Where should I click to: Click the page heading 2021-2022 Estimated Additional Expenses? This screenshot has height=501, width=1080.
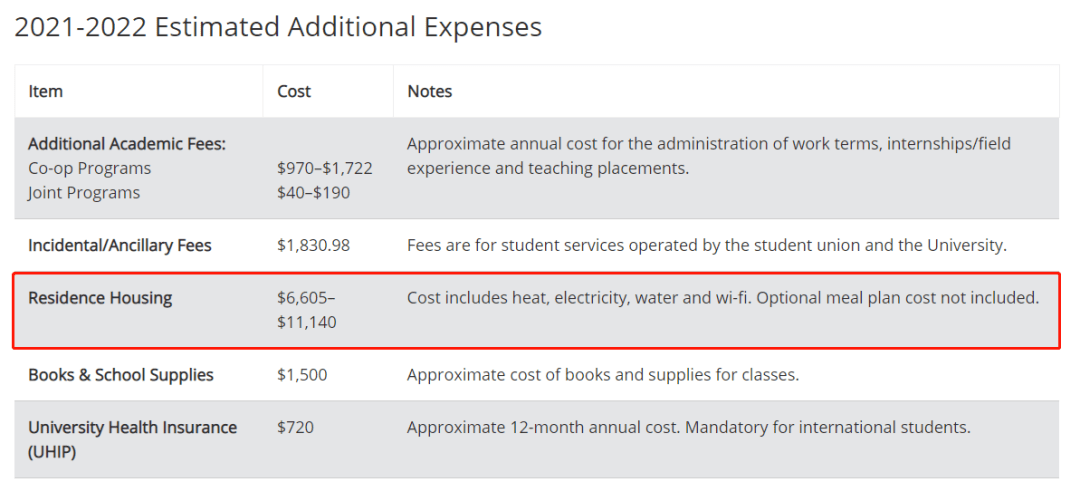pos(278,27)
